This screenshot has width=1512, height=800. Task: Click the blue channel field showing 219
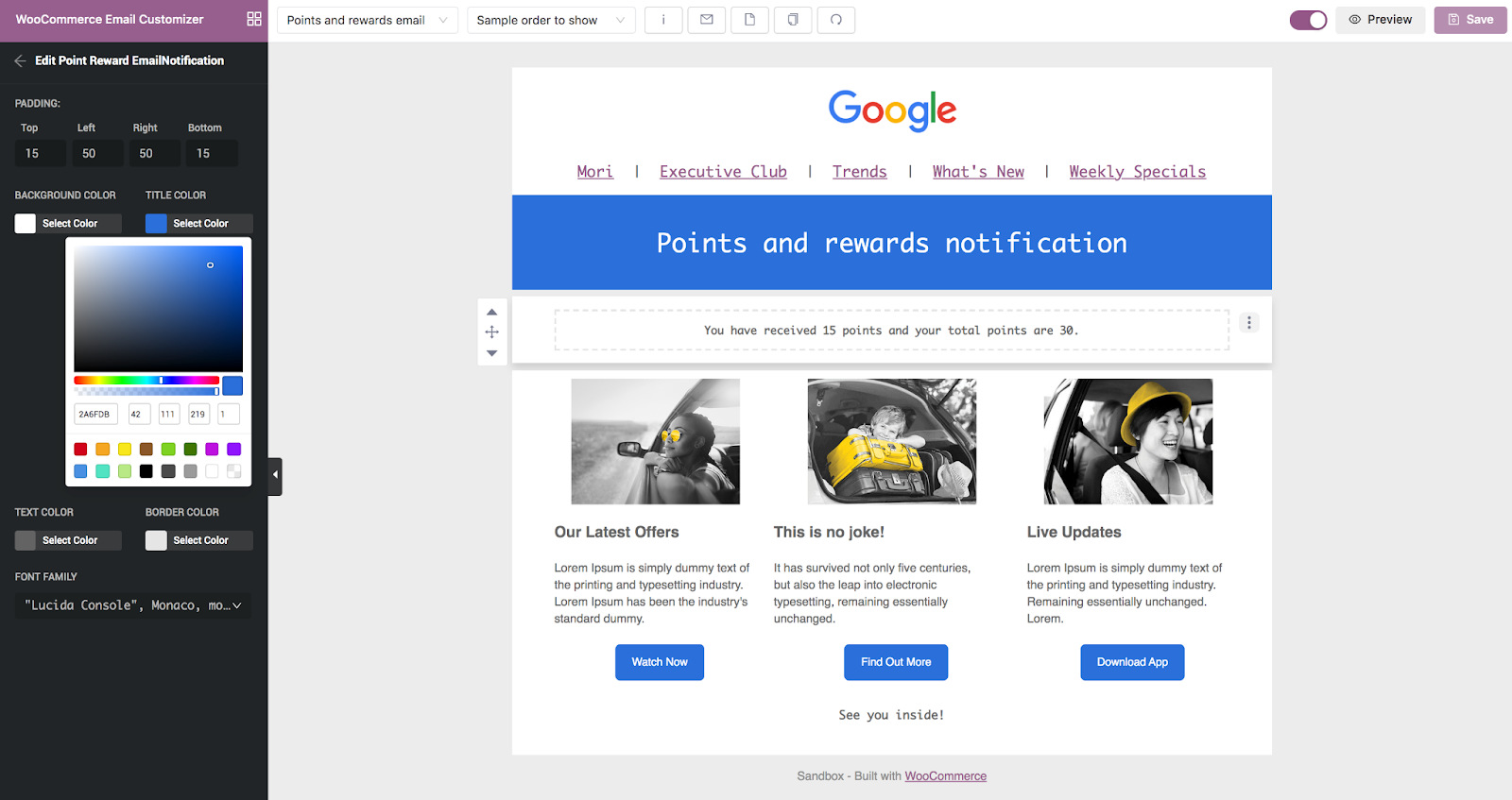(x=198, y=414)
